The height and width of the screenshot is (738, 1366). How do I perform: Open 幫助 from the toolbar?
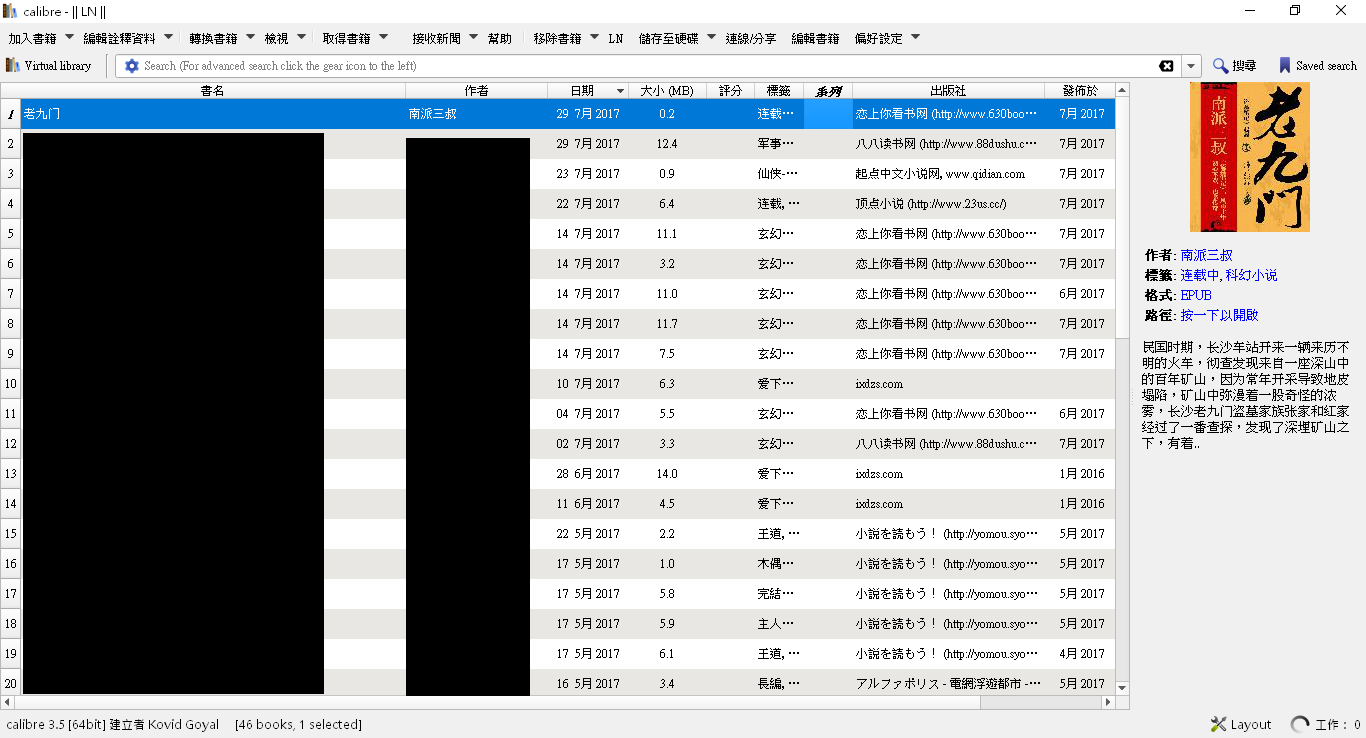[x=500, y=39]
